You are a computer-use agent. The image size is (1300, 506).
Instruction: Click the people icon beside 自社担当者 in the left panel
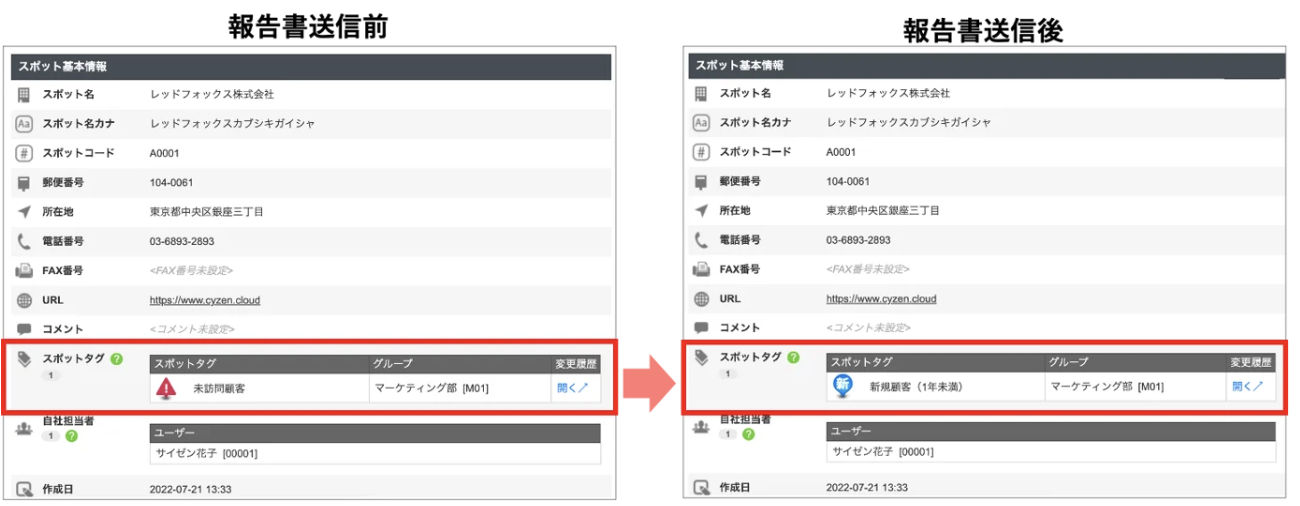pos(25,427)
